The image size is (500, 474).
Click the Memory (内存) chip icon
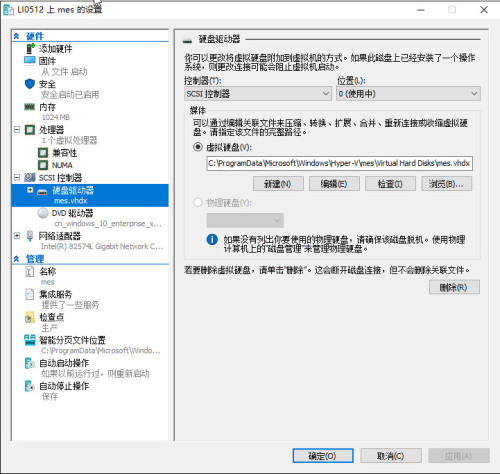30,107
